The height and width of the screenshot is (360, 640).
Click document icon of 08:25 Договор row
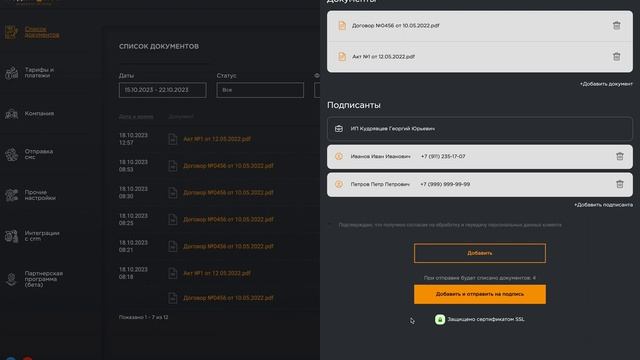click(x=173, y=220)
